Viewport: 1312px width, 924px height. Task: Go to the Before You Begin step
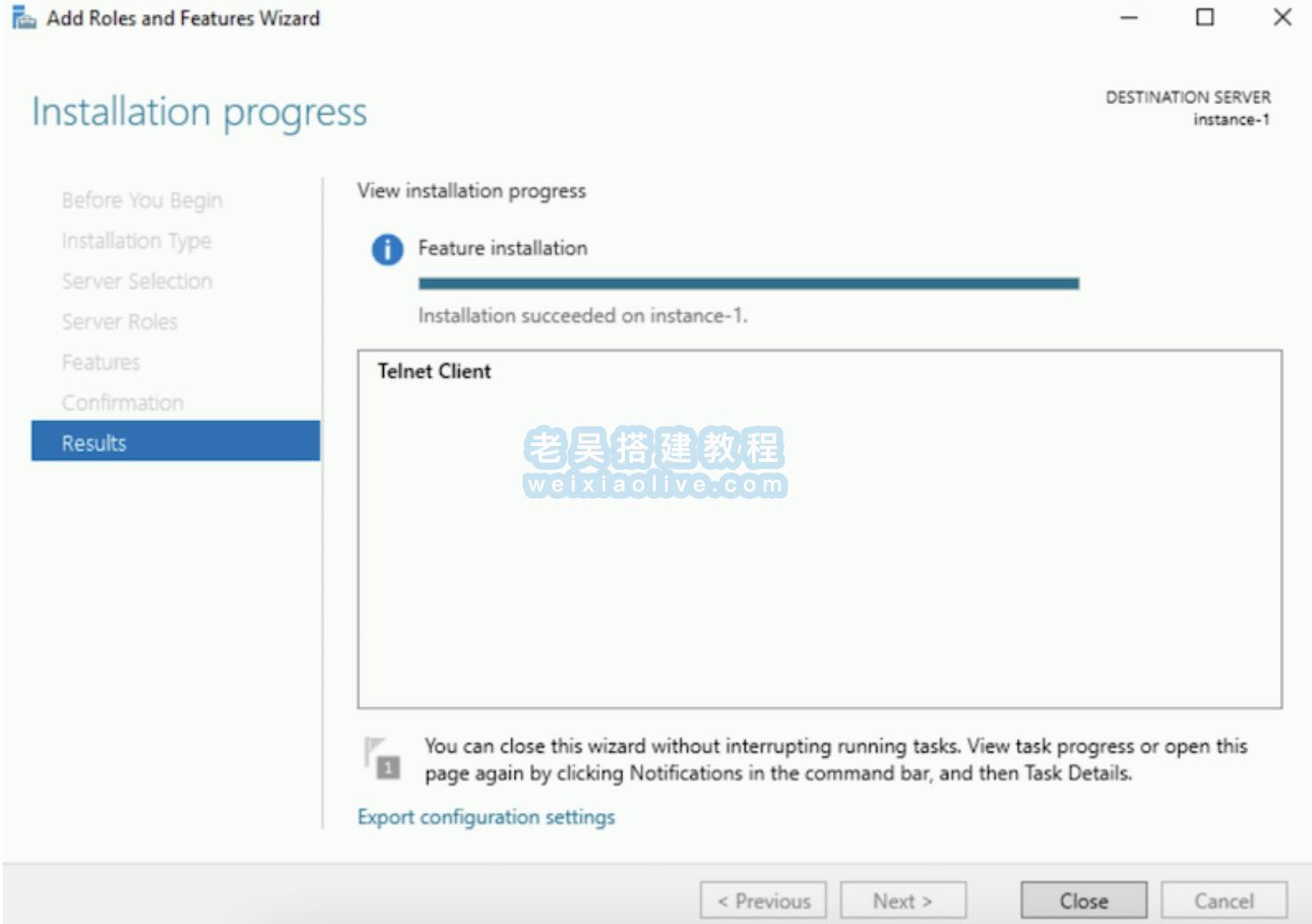[x=141, y=201]
